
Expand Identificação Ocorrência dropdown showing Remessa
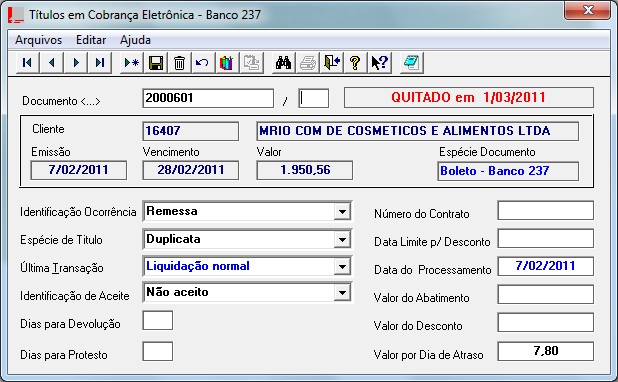342,212
